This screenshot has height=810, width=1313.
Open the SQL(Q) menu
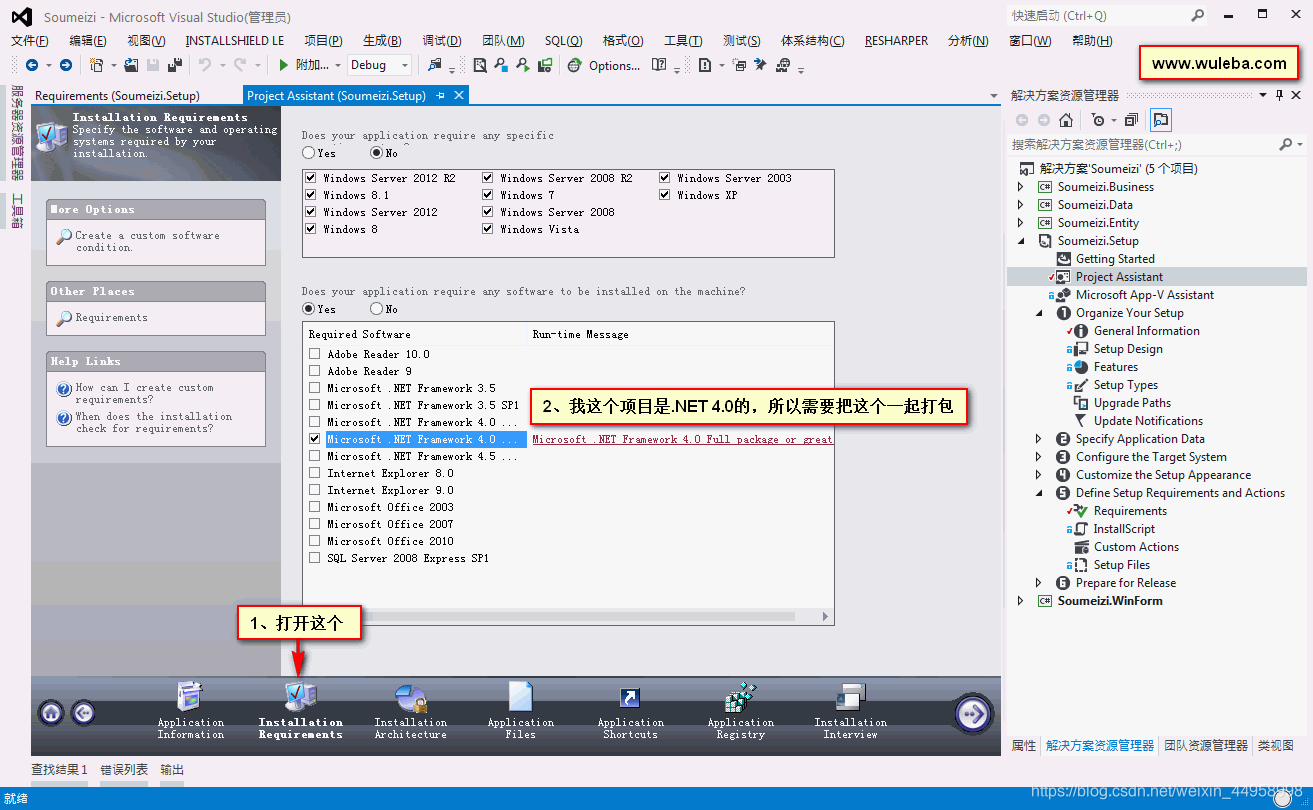563,41
